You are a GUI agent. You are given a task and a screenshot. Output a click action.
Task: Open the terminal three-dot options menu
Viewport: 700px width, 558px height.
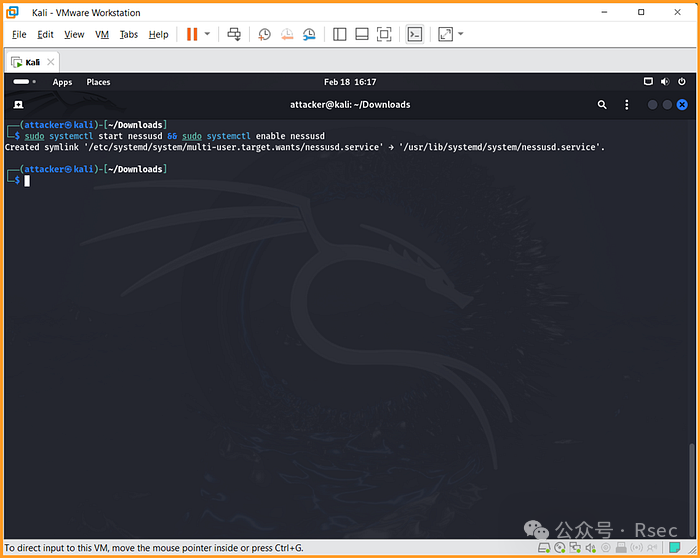[627, 104]
